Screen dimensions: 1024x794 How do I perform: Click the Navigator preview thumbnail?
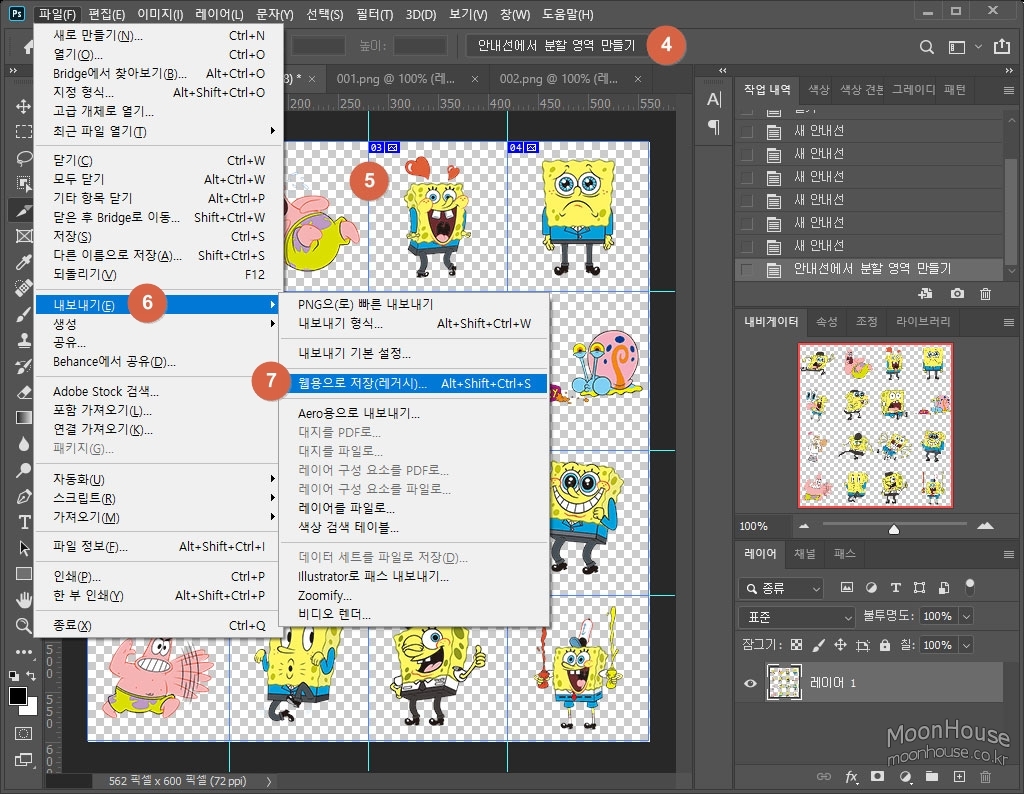[x=875, y=425]
